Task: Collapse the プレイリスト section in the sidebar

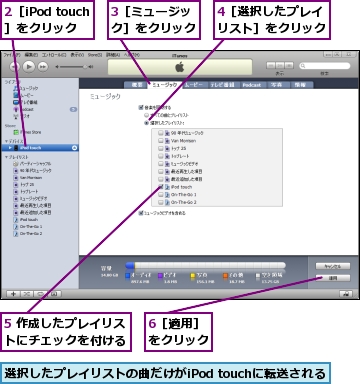Action: coord(6,157)
